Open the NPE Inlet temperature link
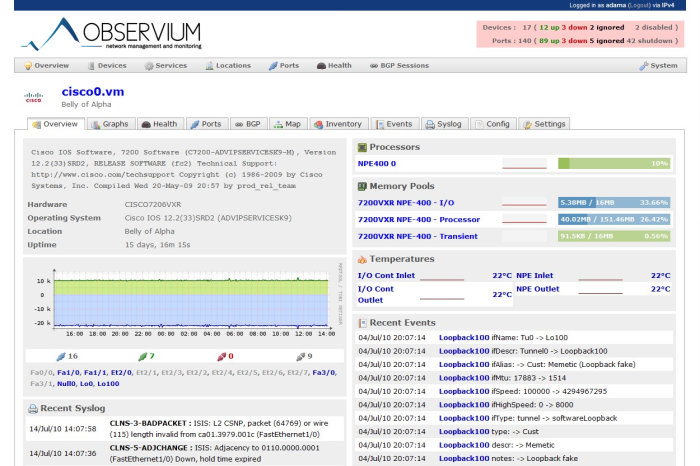Viewport: 700px width, 466px height. 534,276
